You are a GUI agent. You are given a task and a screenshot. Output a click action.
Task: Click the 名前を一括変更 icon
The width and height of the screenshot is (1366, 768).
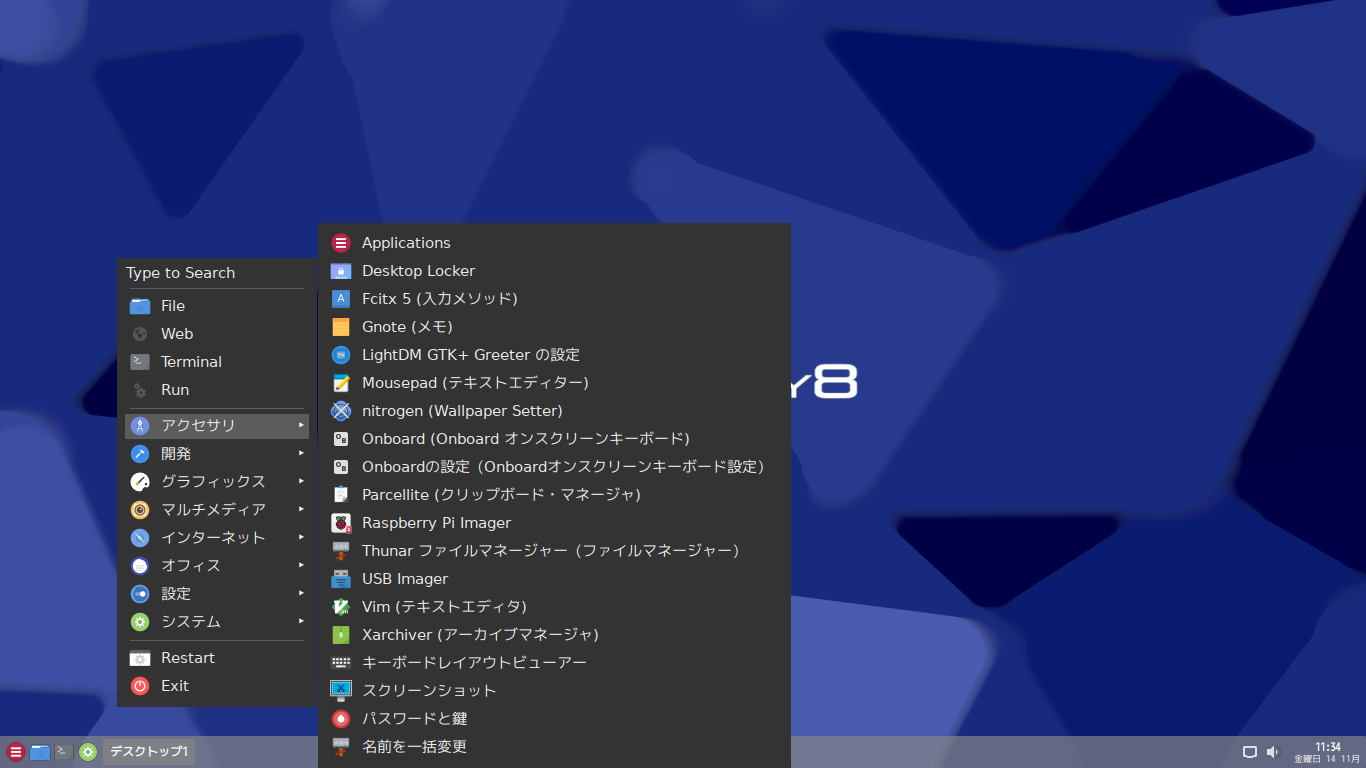(341, 747)
